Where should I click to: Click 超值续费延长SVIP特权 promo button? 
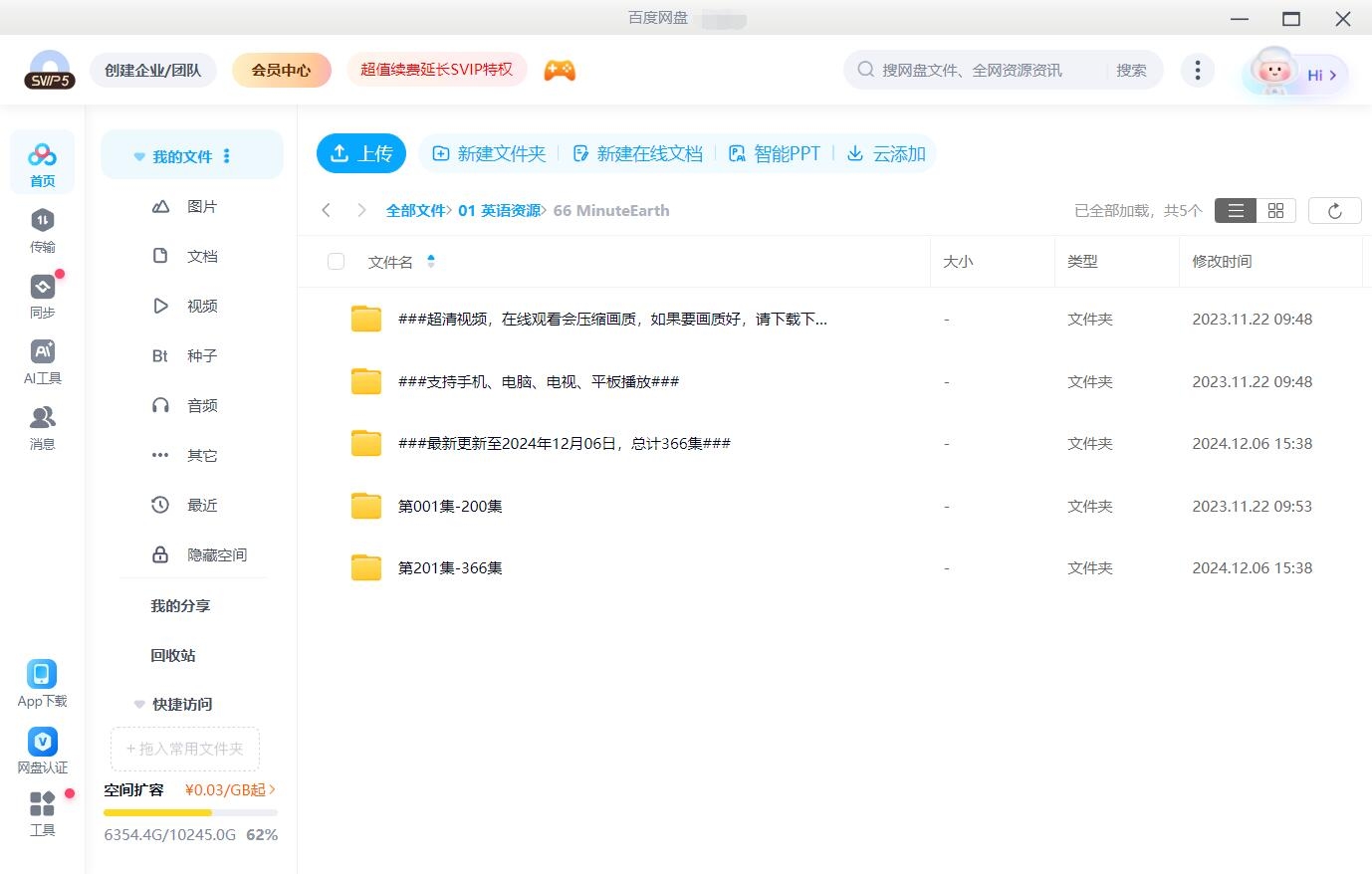tap(436, 70)
